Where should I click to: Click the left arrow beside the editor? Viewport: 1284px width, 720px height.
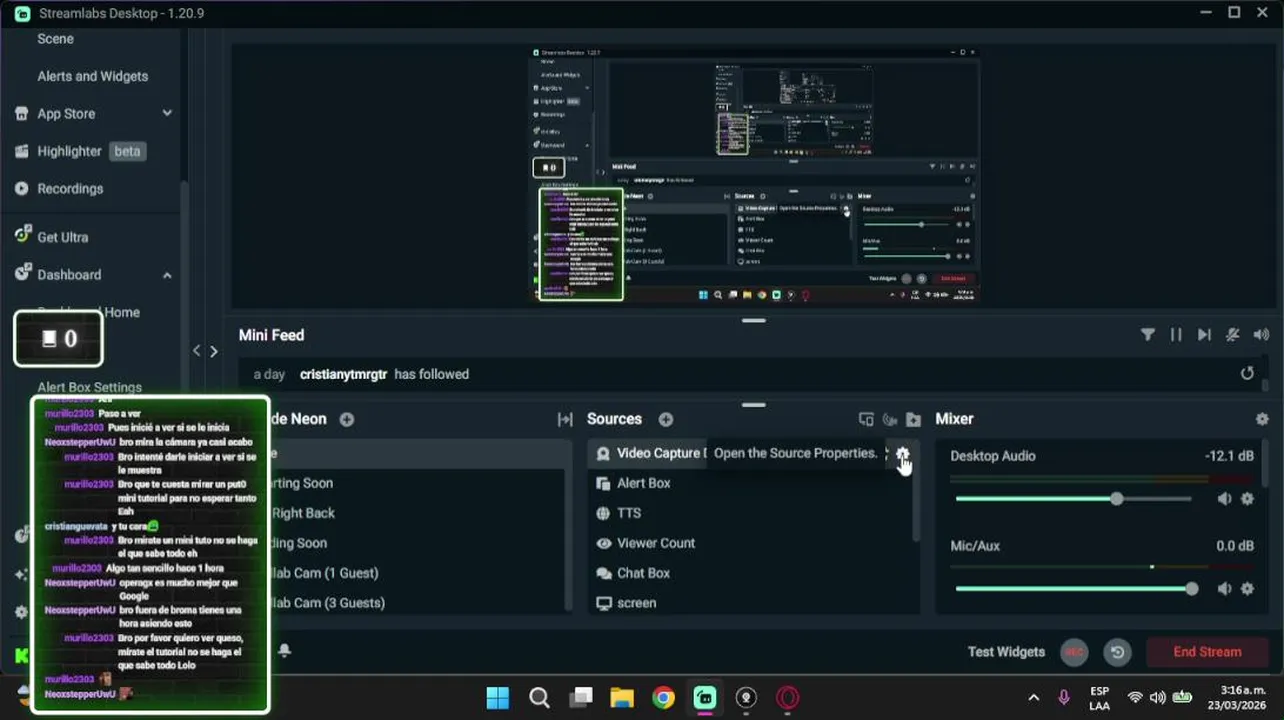click(x=197, y=351)
